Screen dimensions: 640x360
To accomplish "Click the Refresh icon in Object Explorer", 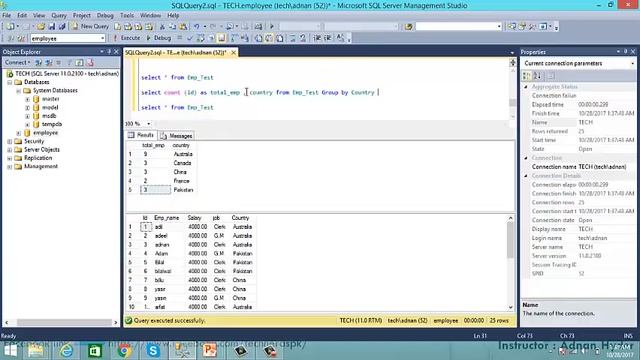I will point(80,62).
